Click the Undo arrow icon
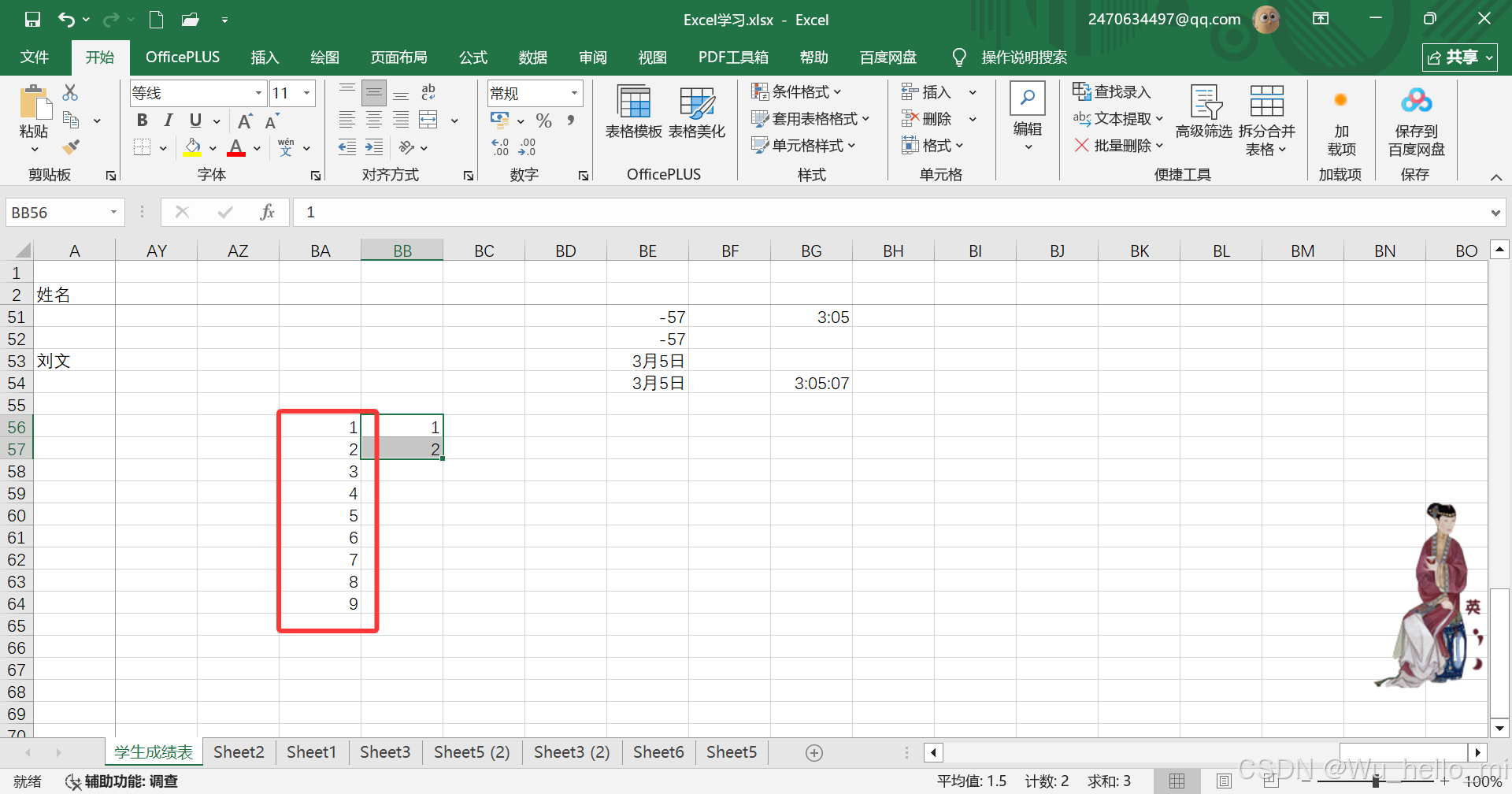Screen dimensions: 1512x794 point(66,20)
